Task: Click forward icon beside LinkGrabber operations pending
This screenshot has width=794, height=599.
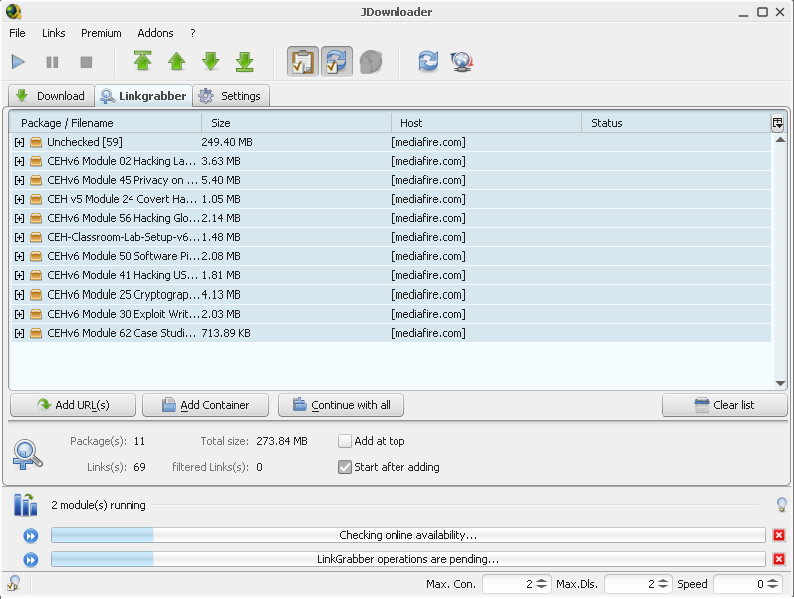Action: point(31,560)
